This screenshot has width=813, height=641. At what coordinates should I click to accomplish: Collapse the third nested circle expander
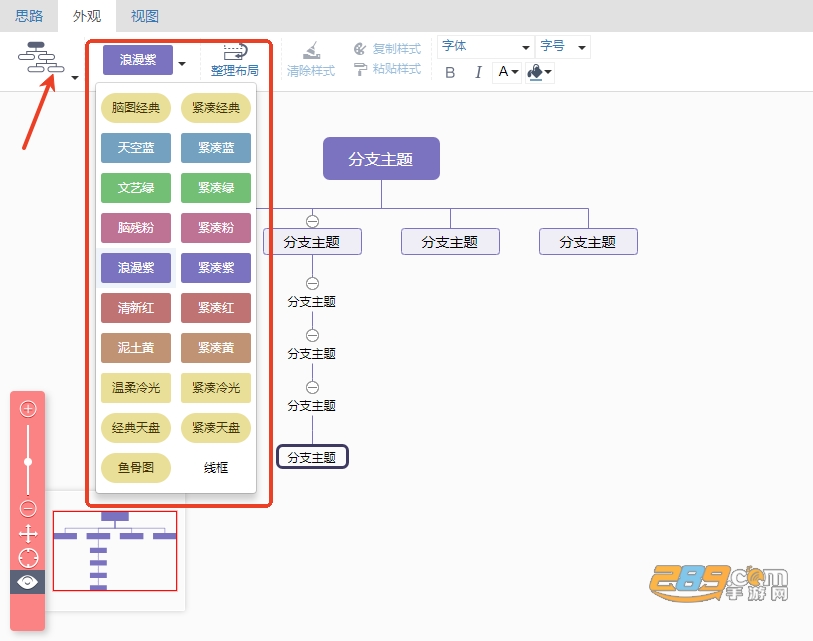(312, 387)
